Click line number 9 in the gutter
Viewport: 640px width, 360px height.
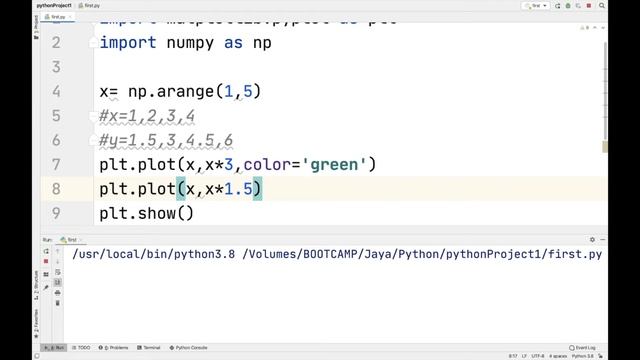[x=56, y=213]
